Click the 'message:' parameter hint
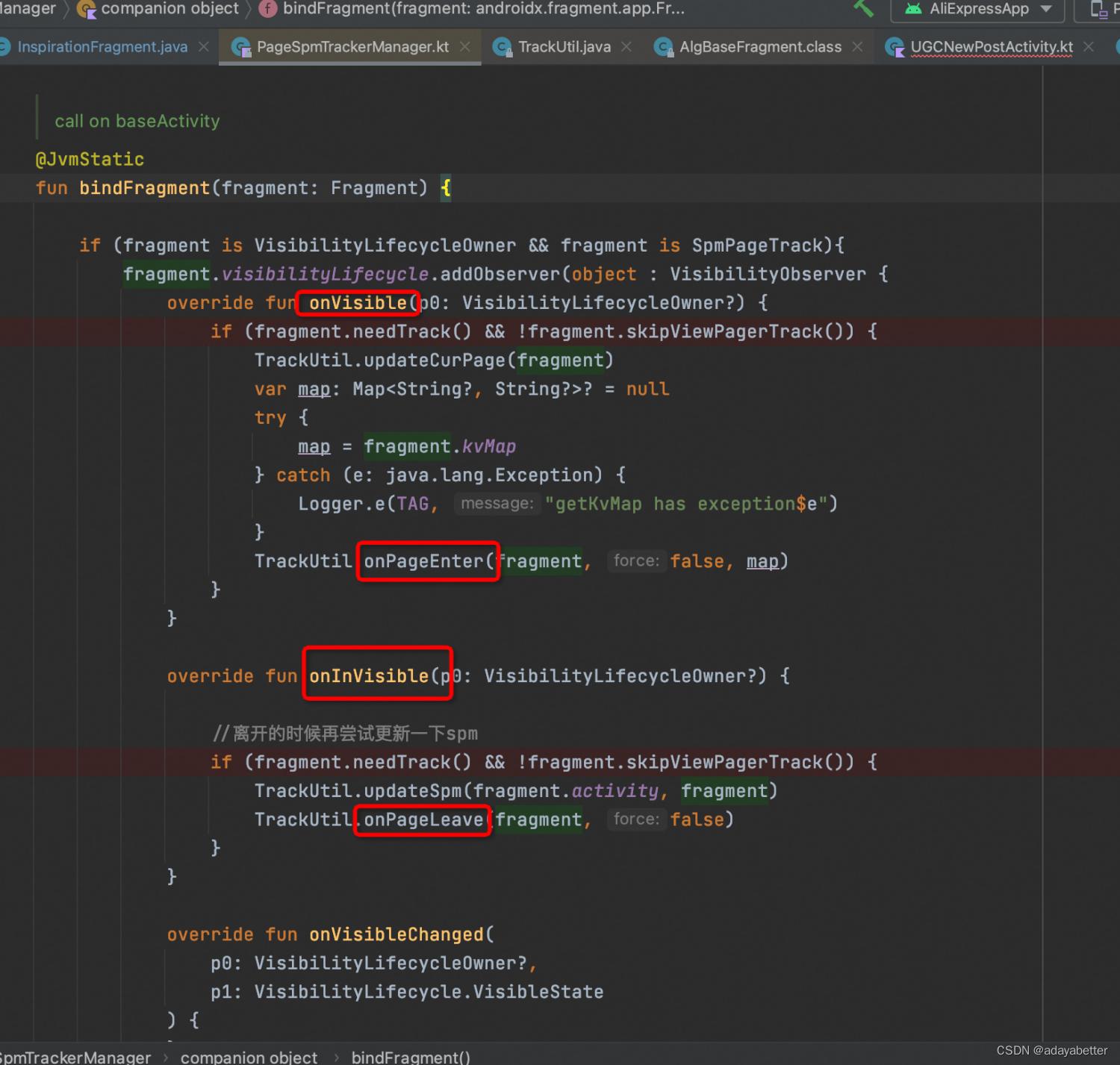The height and width of the screenshot is (1065, 1120). click(x=497, y=504)
